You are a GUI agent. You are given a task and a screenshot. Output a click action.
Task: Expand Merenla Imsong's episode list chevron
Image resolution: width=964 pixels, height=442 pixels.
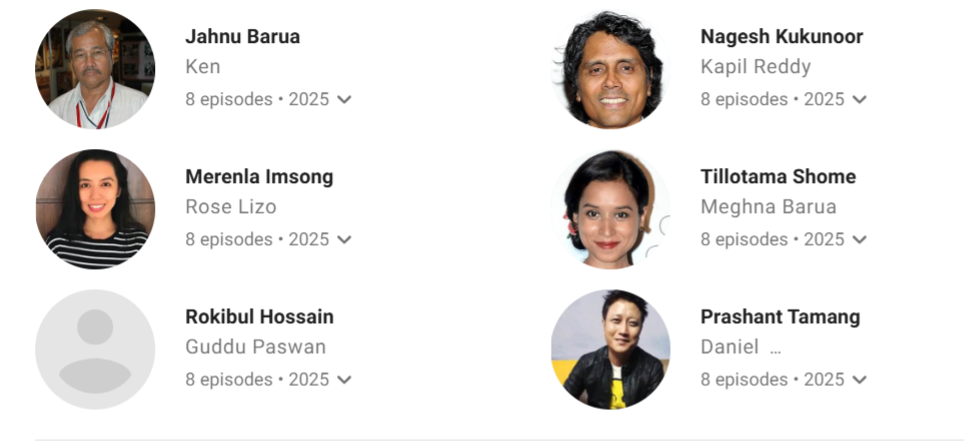point(345,240)
